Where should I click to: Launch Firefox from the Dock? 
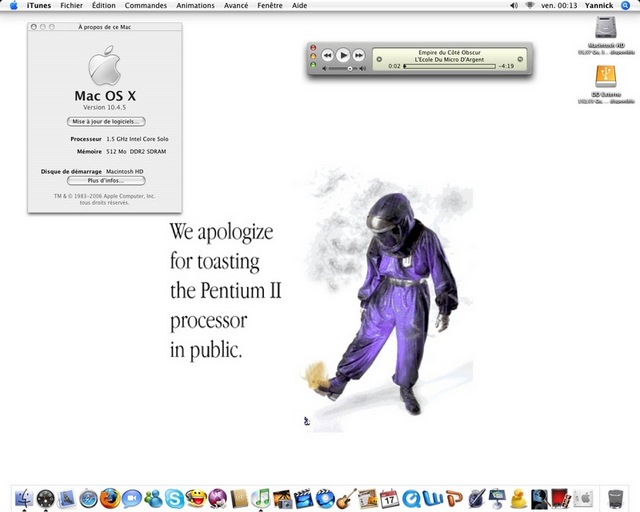(x=110, y=498)
